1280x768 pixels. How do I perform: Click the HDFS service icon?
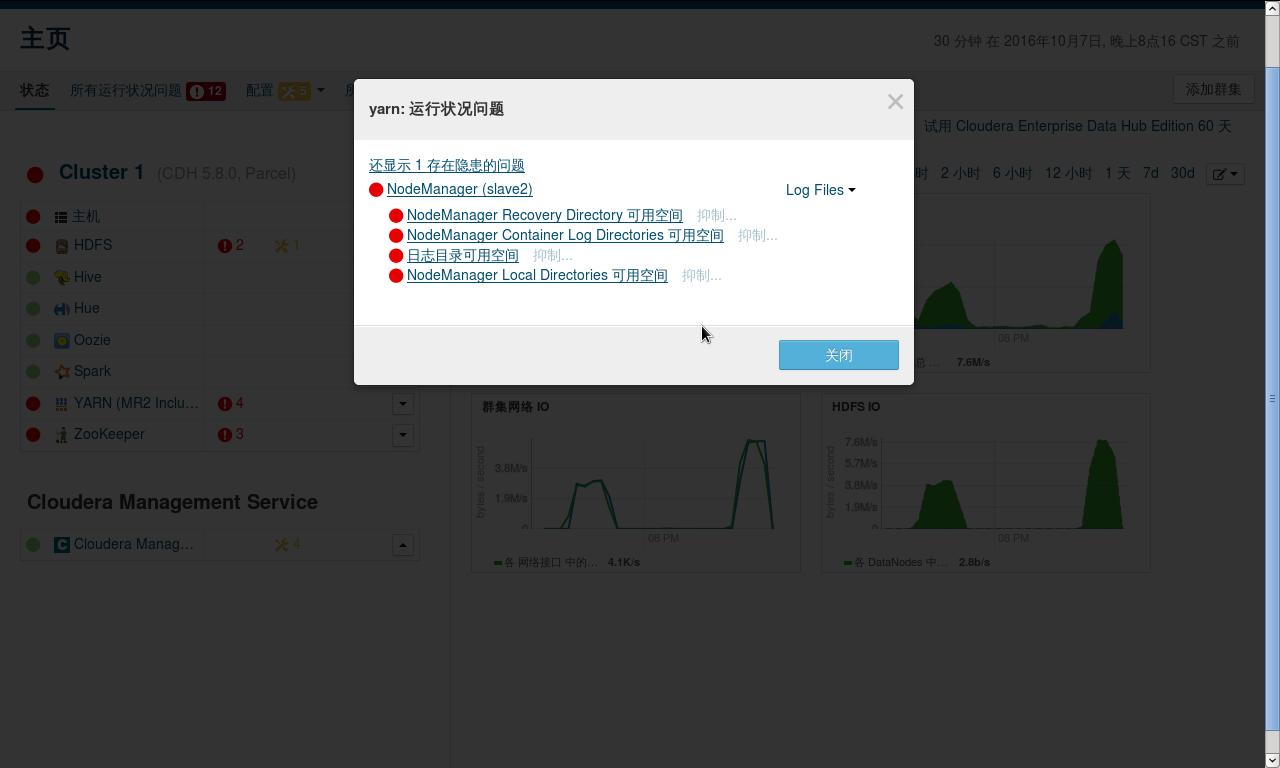point(61,246)
